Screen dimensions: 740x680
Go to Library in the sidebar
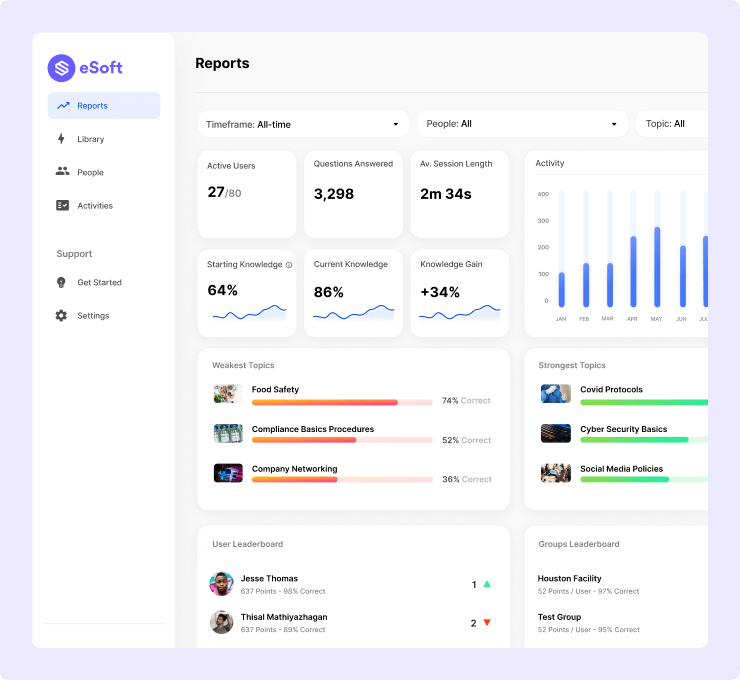[90, 139]
